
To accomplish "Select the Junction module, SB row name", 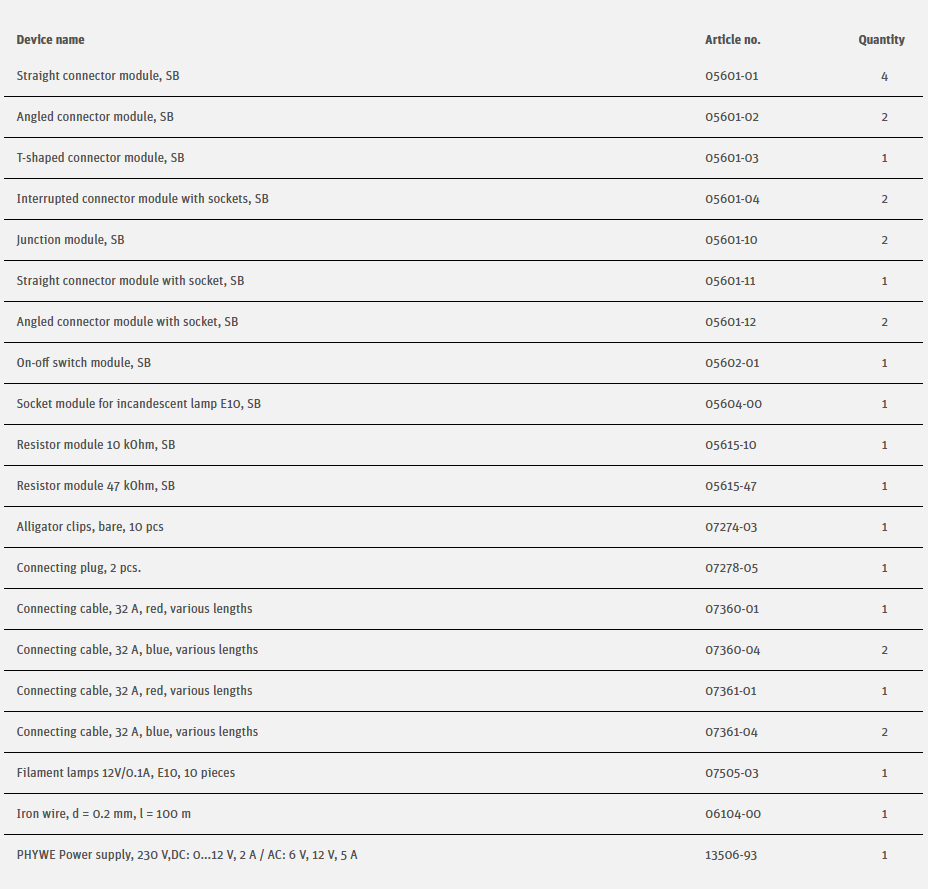I will tap(70, 240).
